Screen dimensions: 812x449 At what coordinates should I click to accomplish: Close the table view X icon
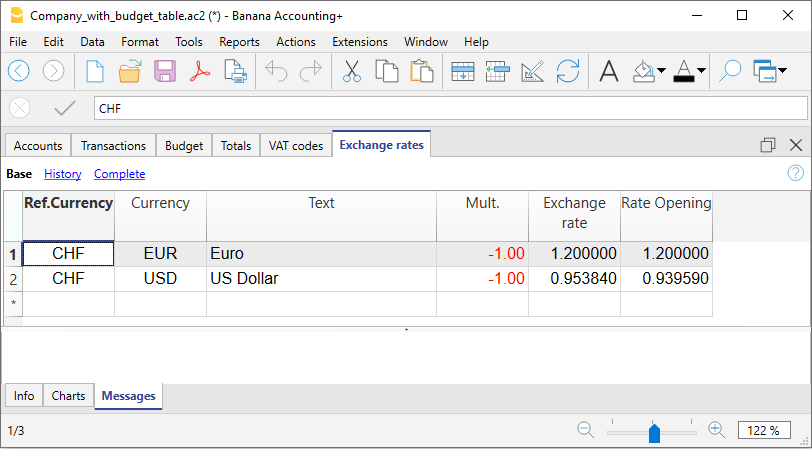pyautogui.click(x=796, y=145)
